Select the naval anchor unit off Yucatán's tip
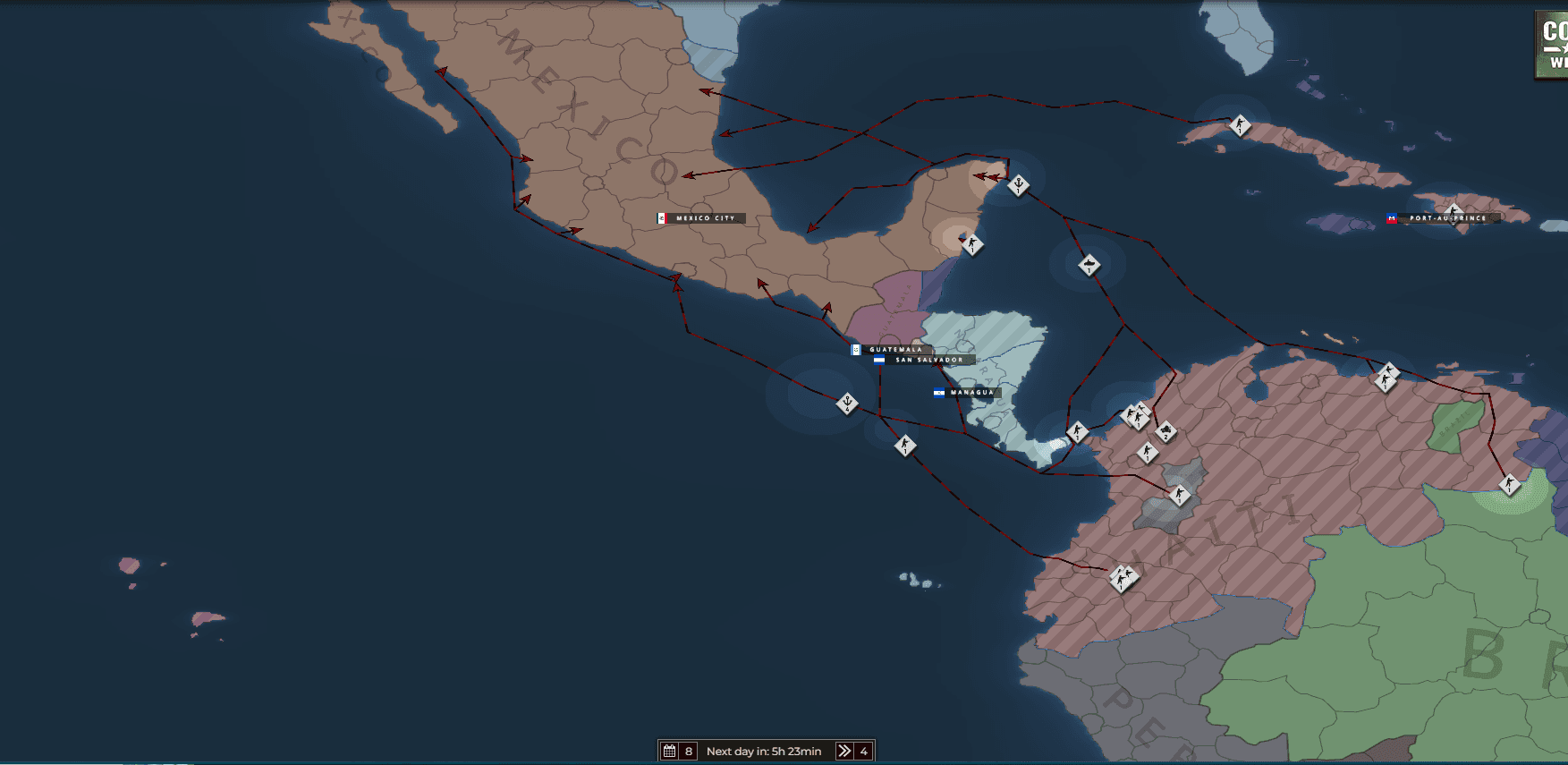Image resolution: width=1568 pixels, height=765 pixels. click(1018, 185)
